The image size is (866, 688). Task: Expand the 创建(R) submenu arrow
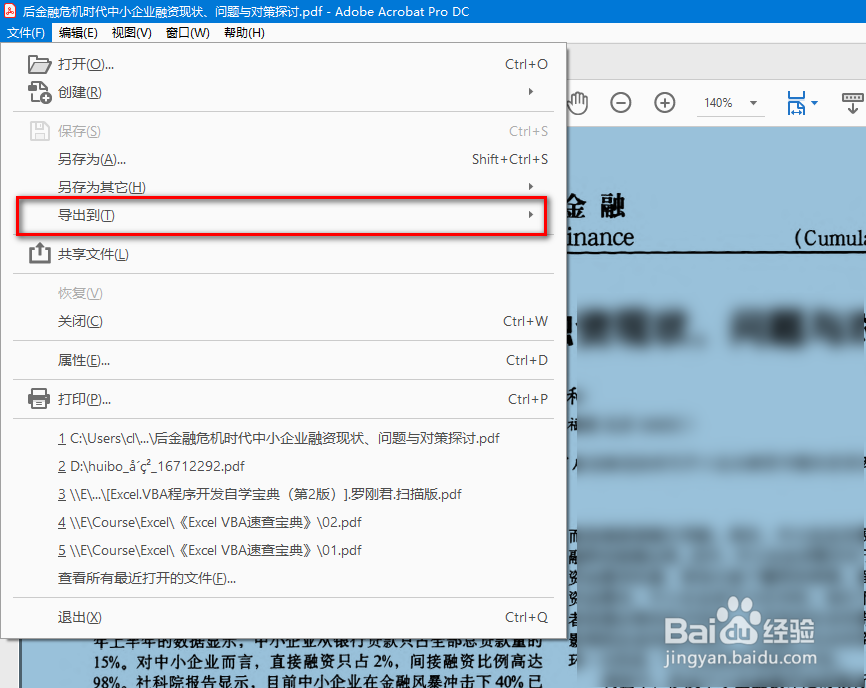pyautogui.click(x=531, y=92)
